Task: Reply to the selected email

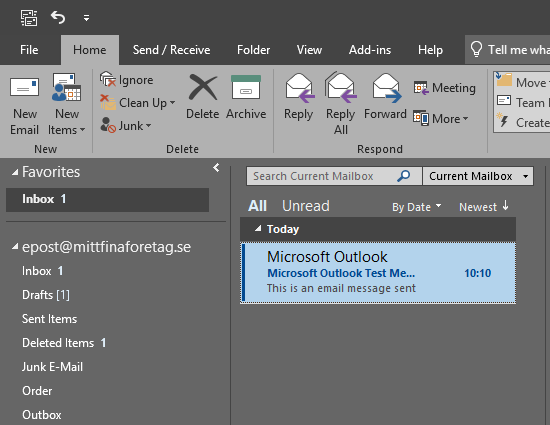Action: tap(299, 97)
